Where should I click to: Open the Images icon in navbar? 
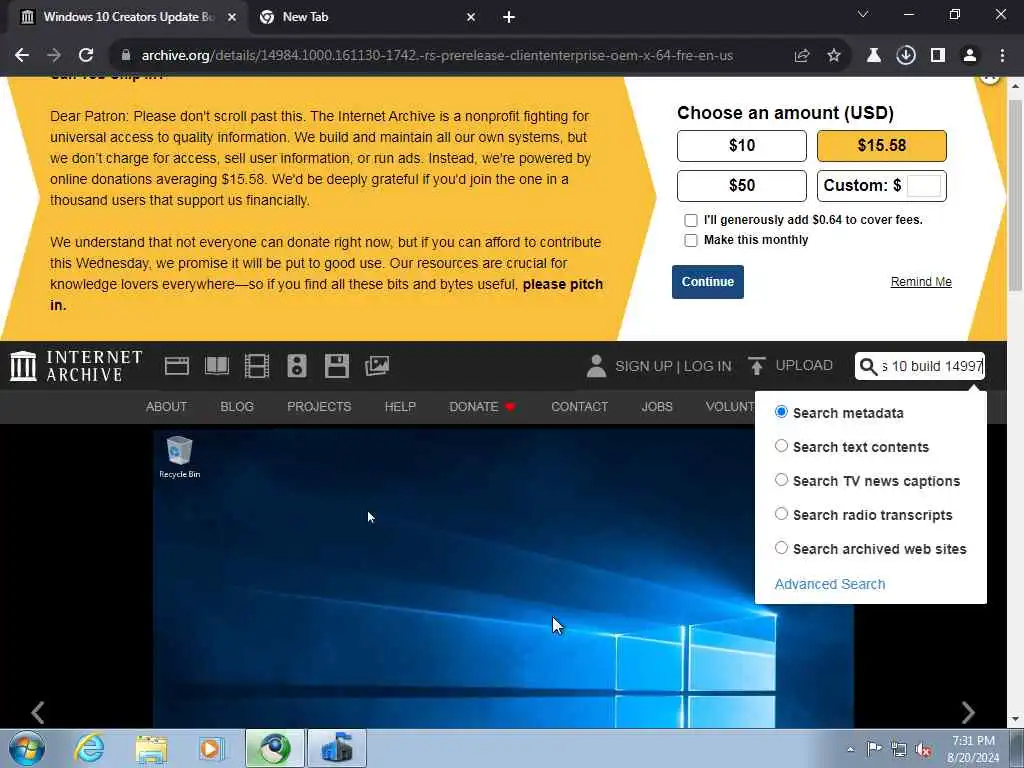377,366
